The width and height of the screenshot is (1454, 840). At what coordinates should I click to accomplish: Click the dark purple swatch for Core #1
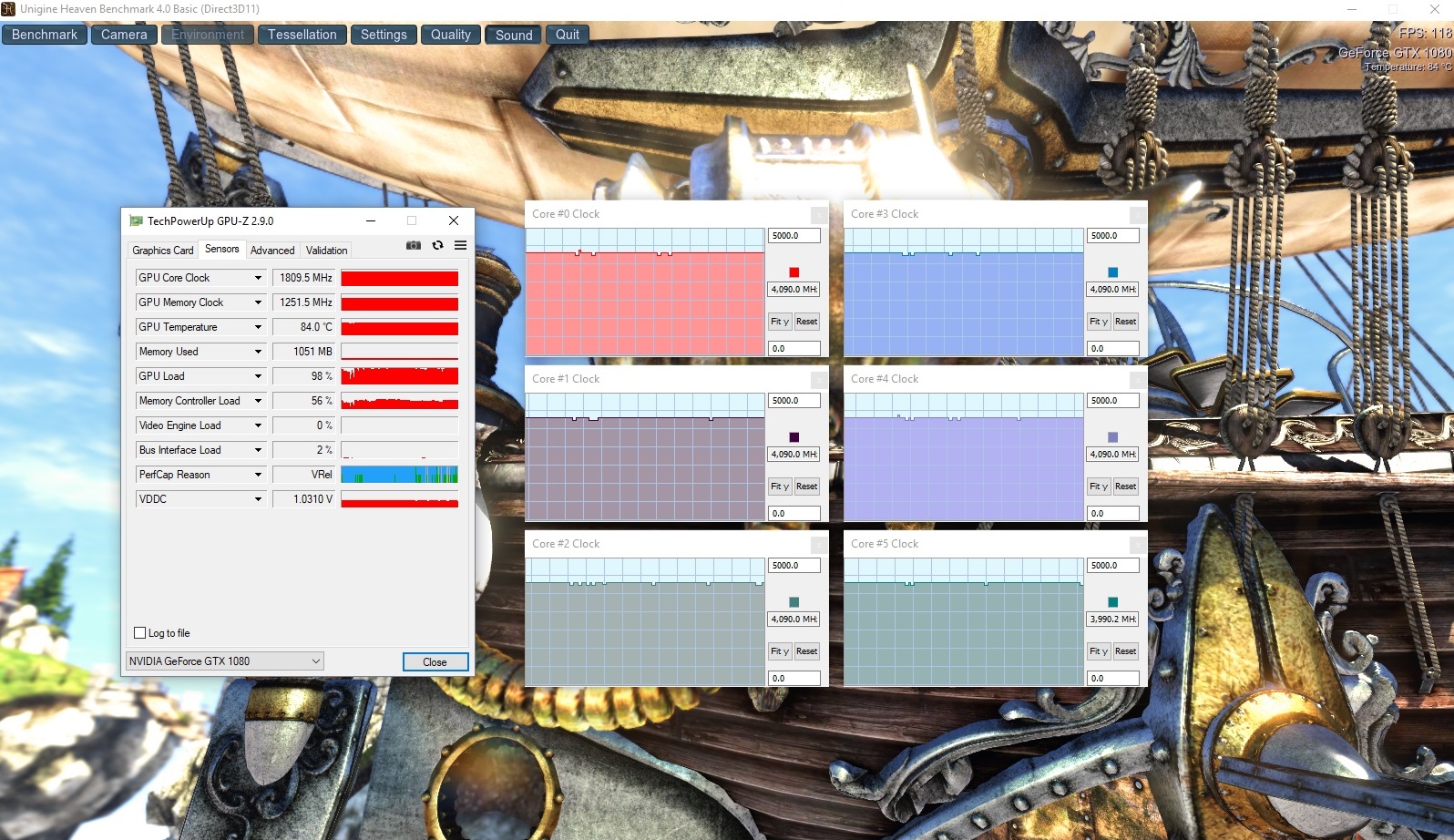tap(794, 437)
